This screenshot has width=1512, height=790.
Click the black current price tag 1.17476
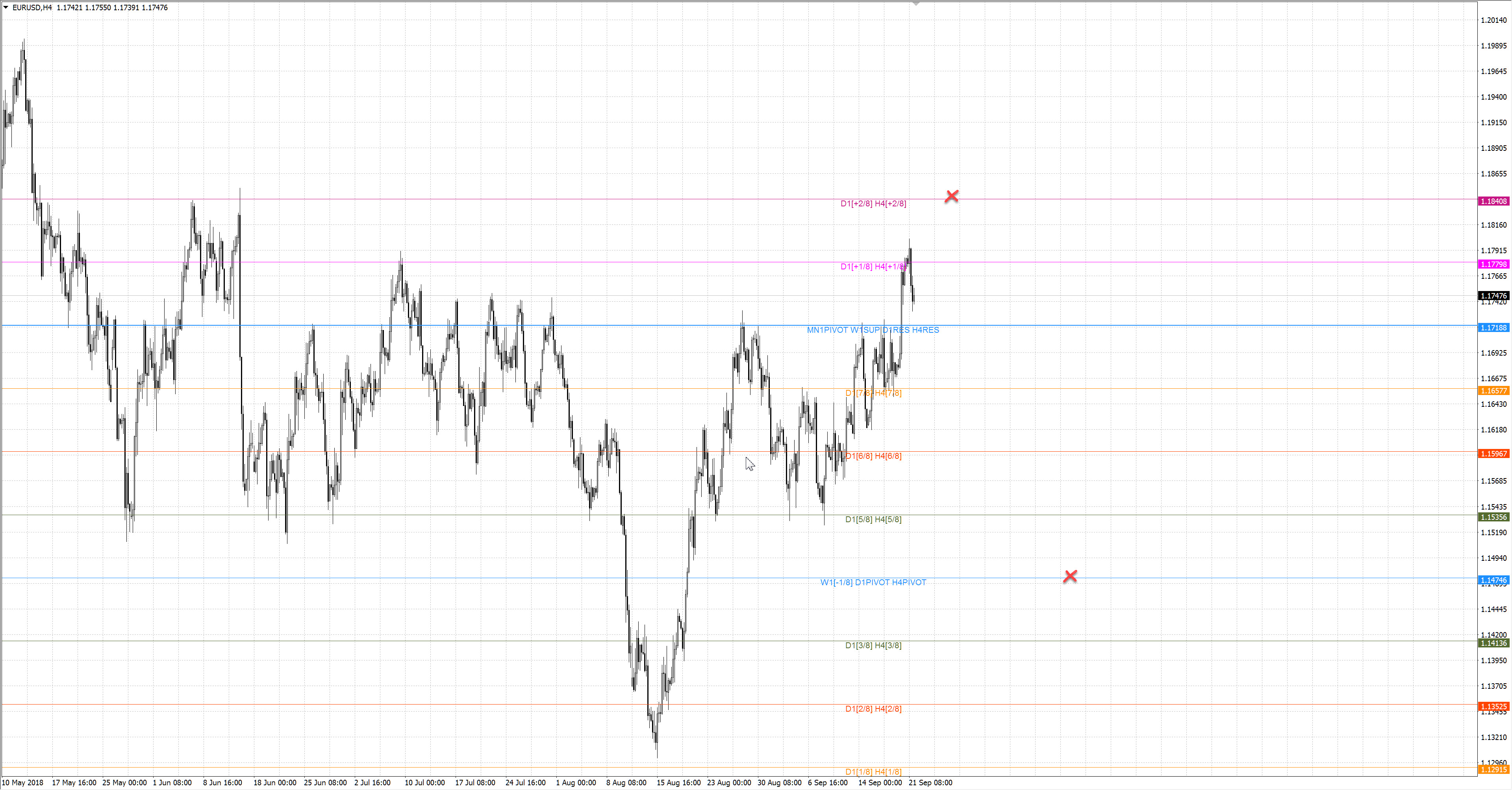pyautogui.click(x=1493, y=296)
